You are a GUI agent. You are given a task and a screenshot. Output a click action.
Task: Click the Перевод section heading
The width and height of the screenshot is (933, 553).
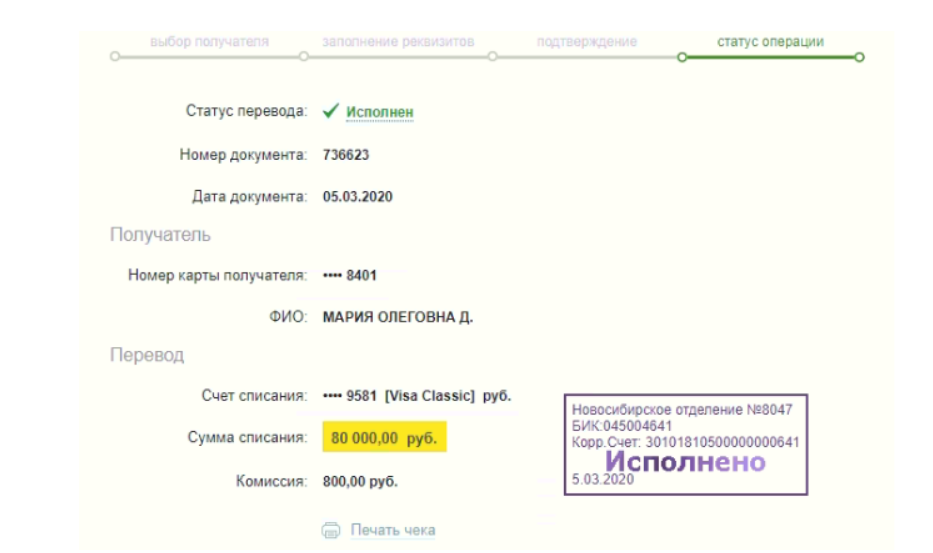147,355
